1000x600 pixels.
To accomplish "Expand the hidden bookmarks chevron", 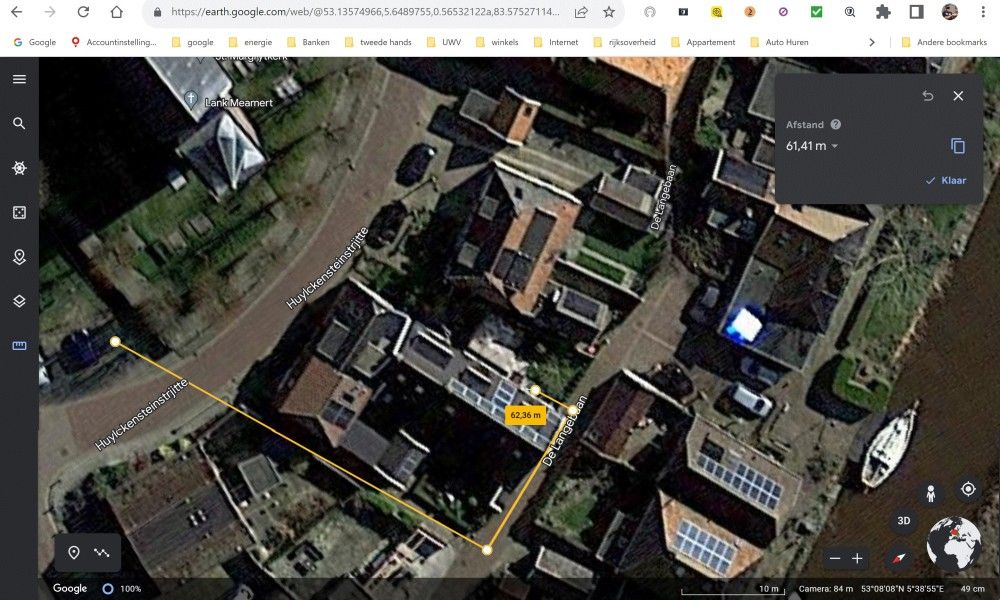I will pos(872,42).
